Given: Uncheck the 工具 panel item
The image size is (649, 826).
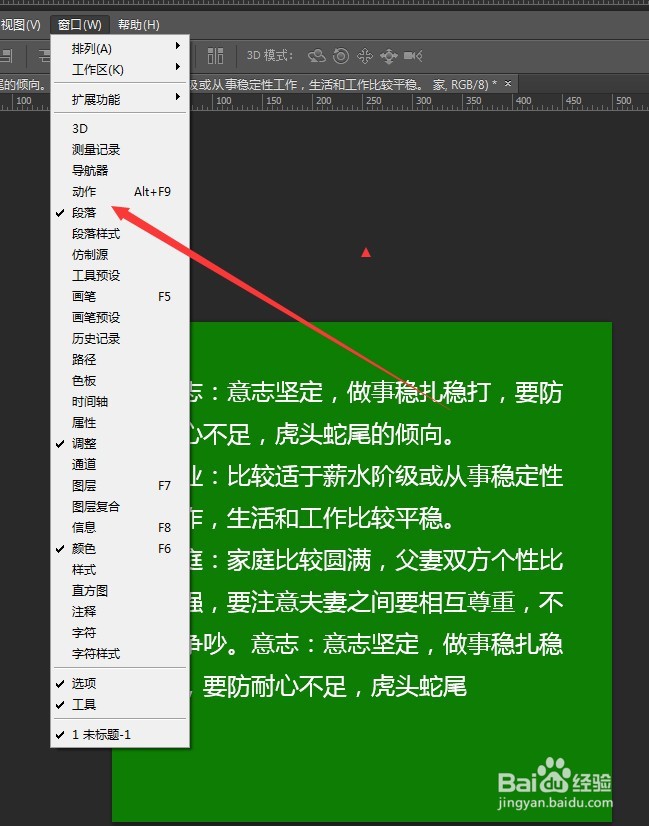Looking at the screenshot, I should pos(121,705).
